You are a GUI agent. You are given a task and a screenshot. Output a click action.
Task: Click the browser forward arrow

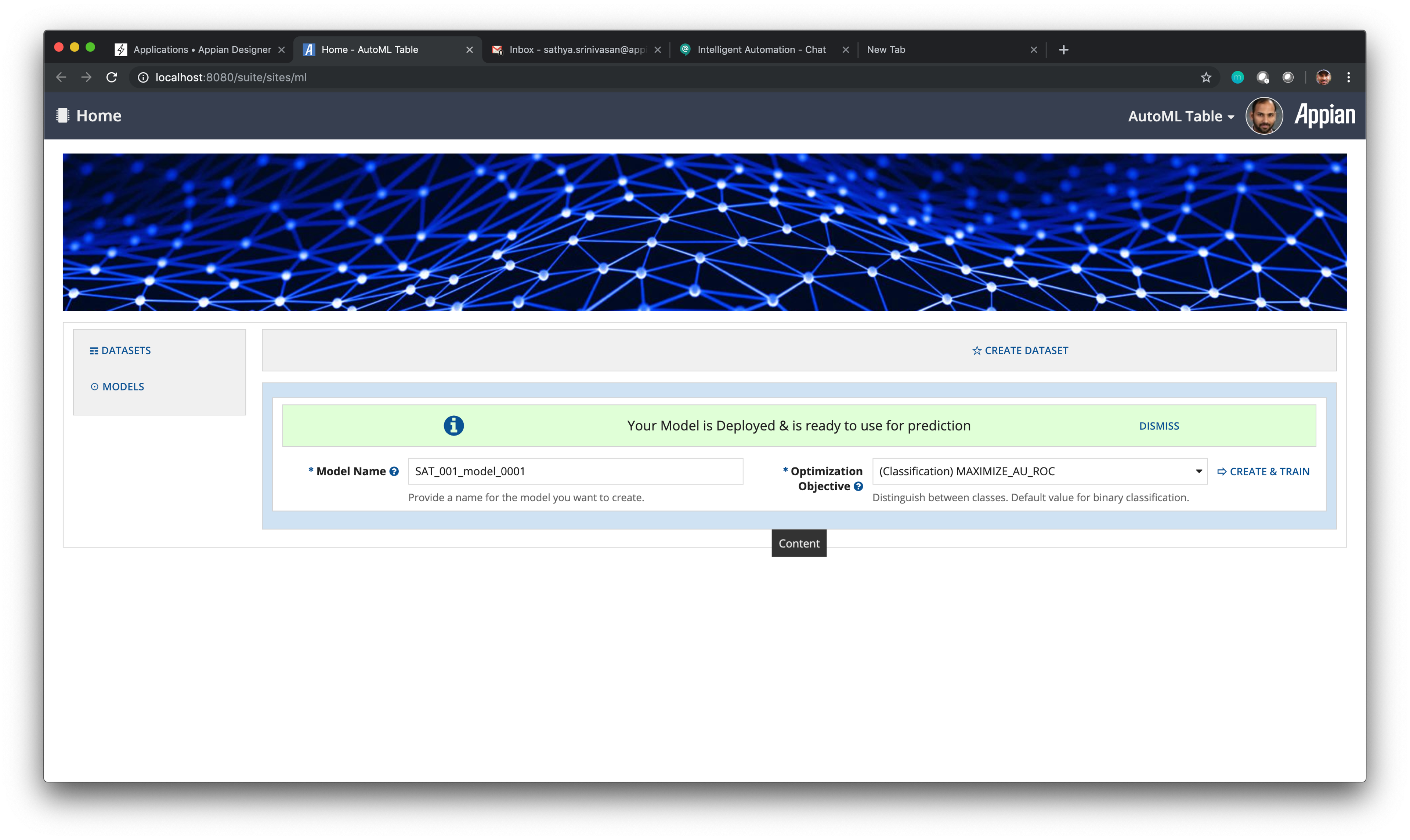[86, 77]
